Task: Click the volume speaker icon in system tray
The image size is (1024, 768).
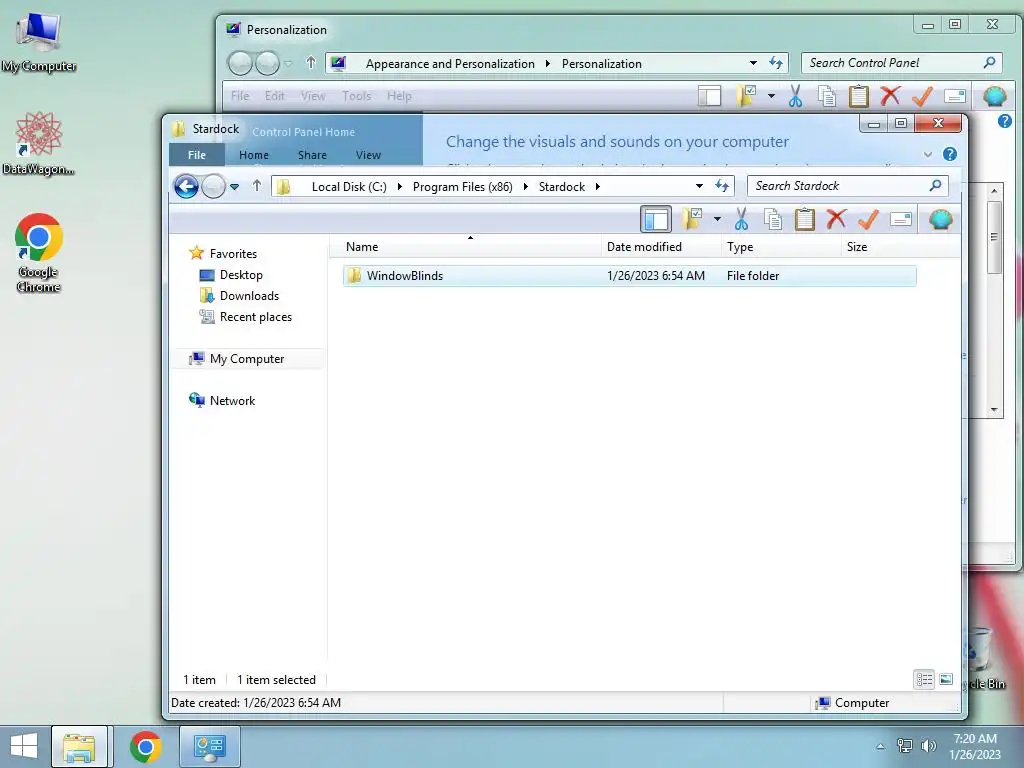Action: [928, 746]
